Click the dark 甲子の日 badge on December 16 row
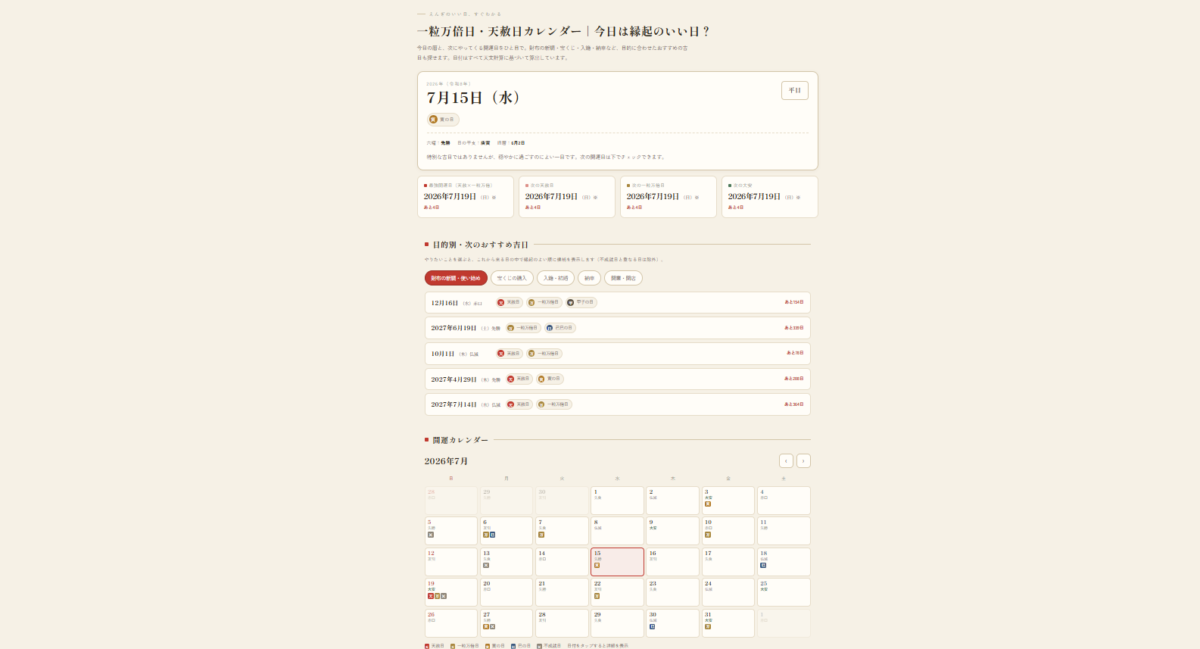1200x649 pixels. tap(581, 302)
